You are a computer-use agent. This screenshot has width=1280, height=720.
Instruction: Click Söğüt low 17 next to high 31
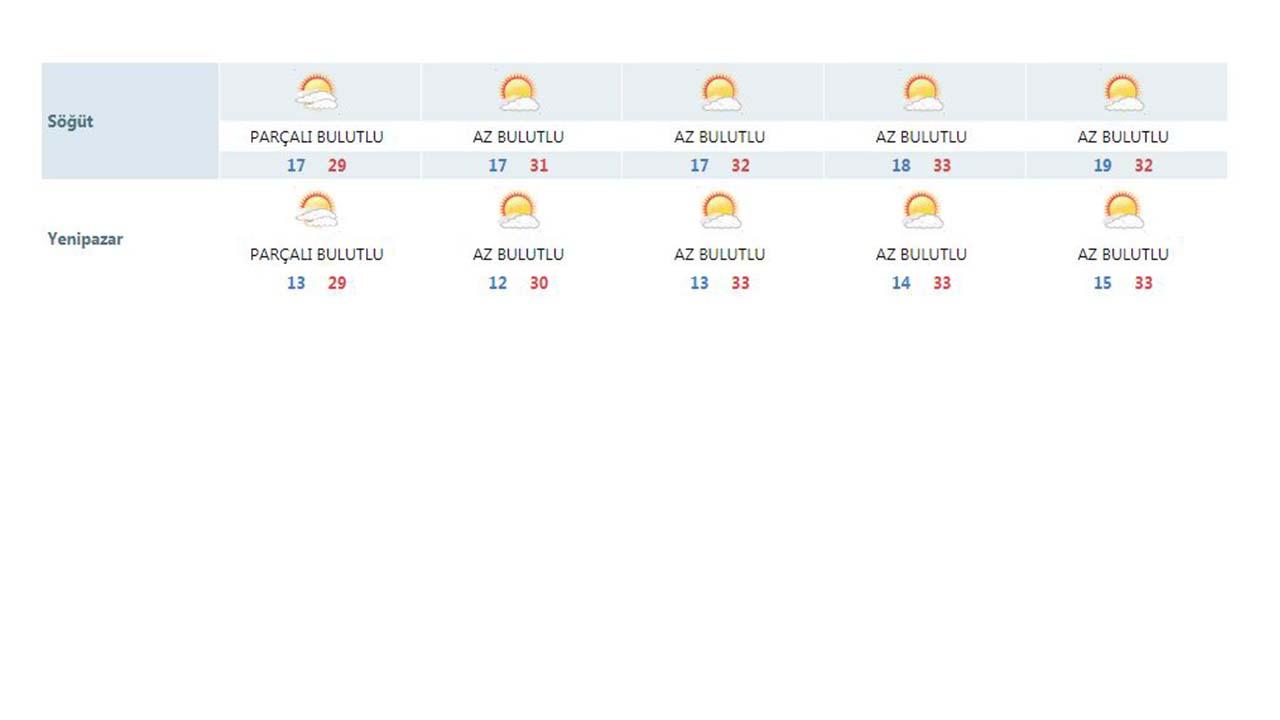(498, 166)
